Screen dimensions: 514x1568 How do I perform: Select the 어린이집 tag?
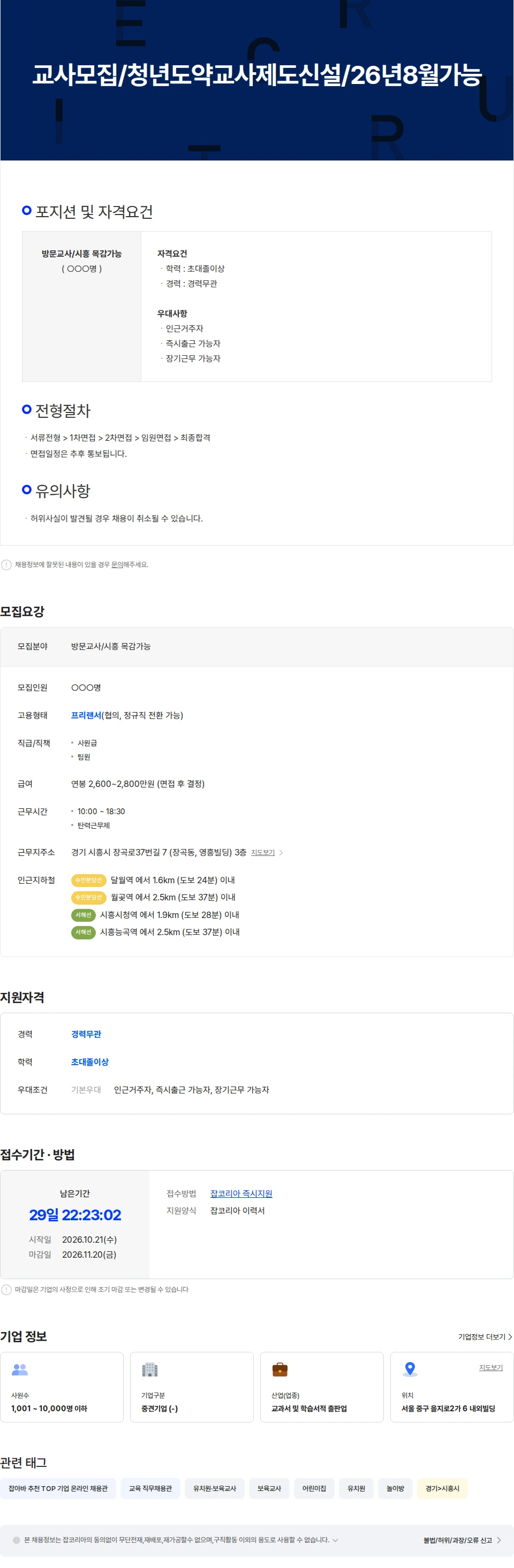(314, 1488)
